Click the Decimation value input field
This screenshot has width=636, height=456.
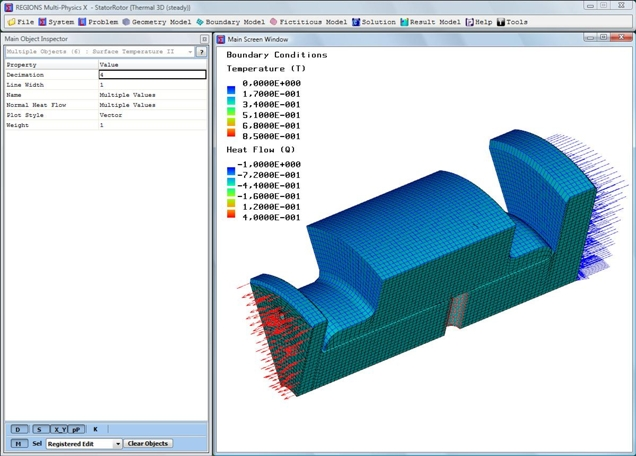pos(152,75)
